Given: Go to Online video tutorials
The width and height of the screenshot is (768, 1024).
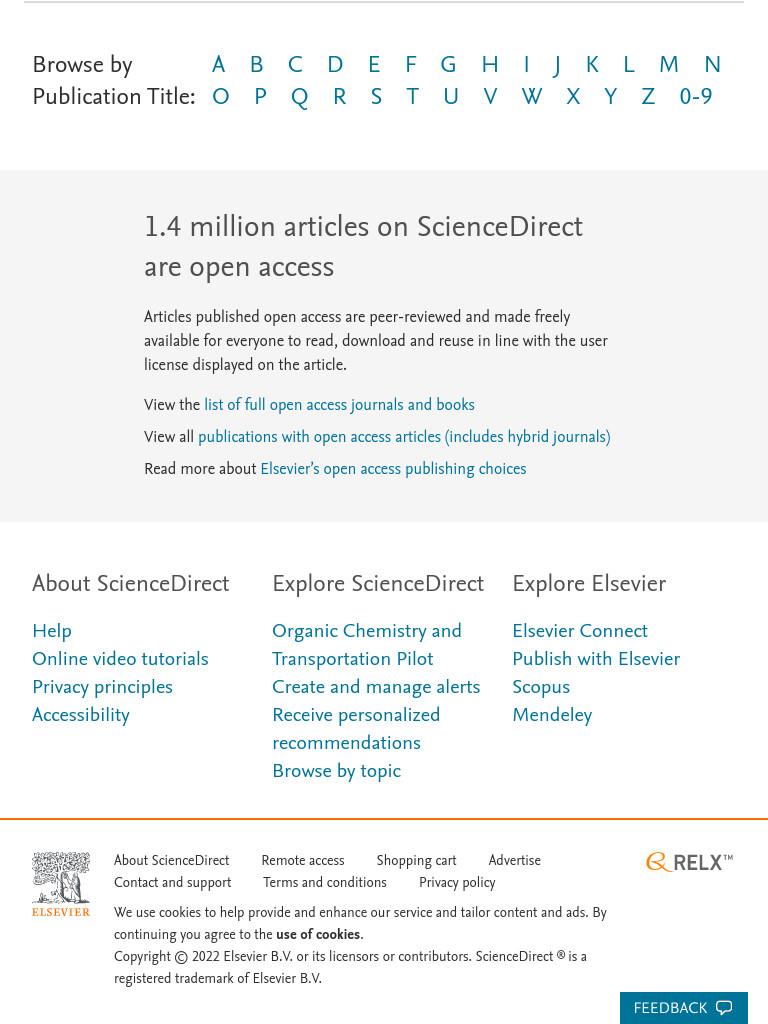Looking at the screenshot, I should click(120, 659).
